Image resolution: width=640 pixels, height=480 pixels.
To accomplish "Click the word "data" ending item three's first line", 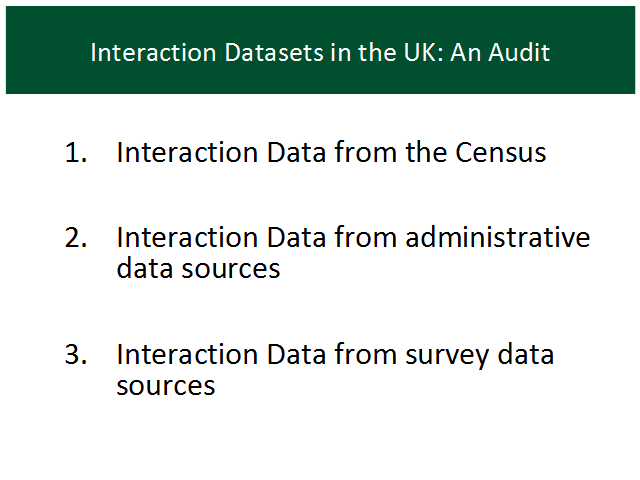I will (526, 354).
